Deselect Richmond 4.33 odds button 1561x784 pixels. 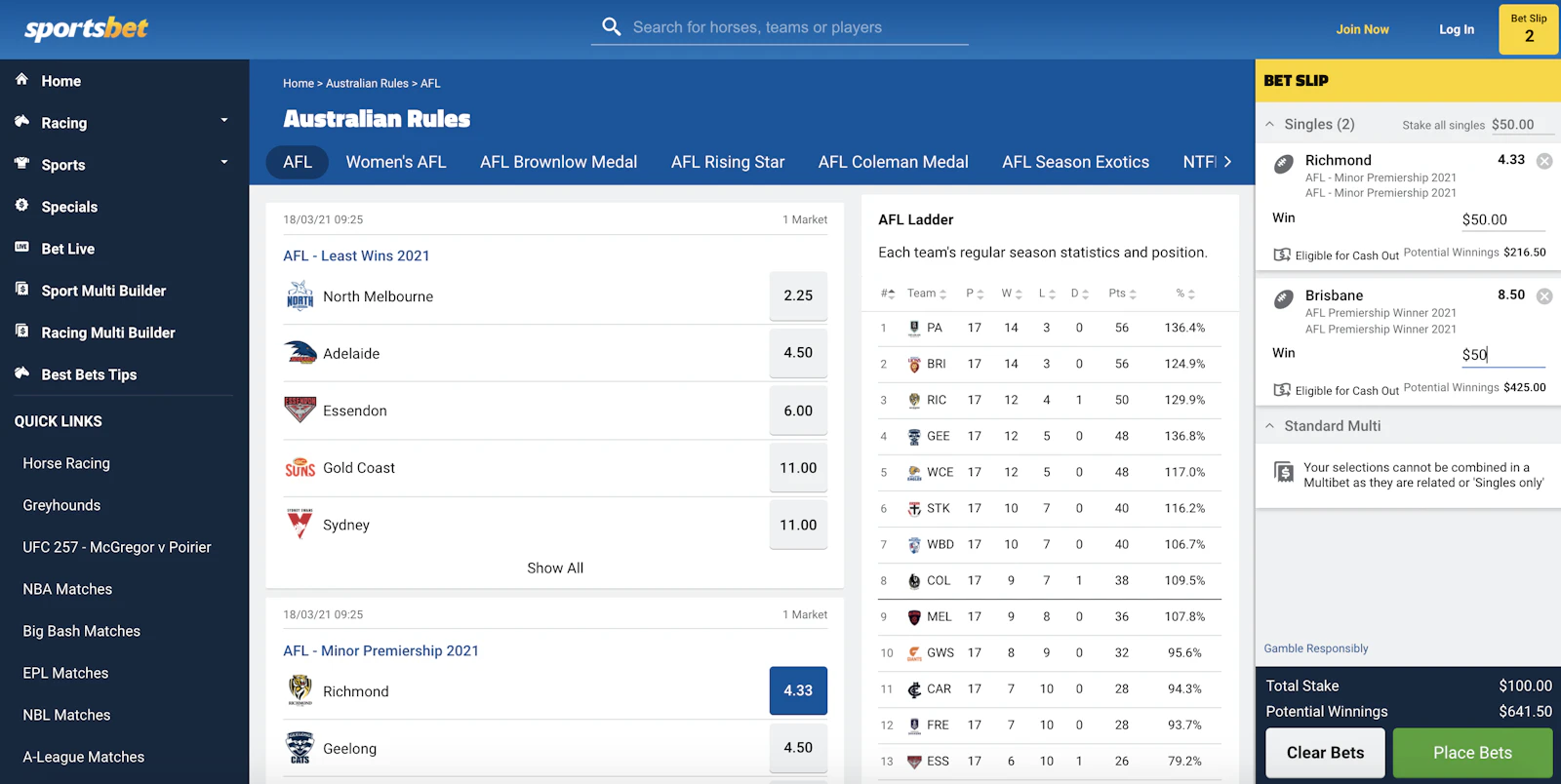click(x=798, y=690)
